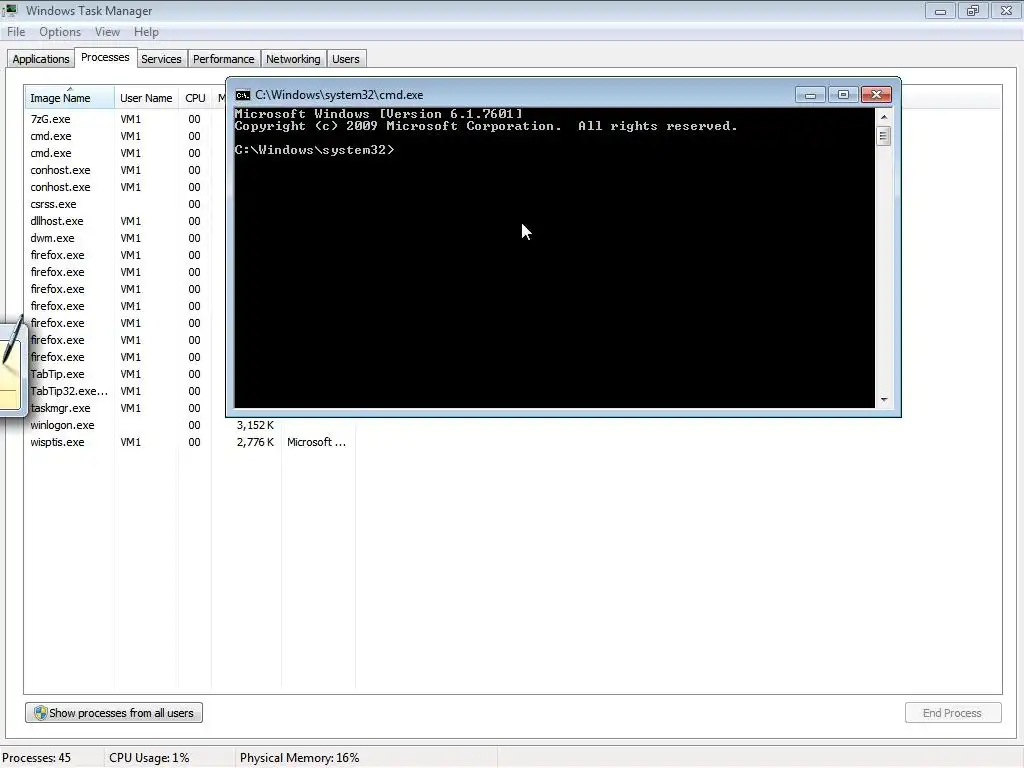Select the TabTip.exe process
This screenshot has height=768, width=1024.
coord(57,374)
